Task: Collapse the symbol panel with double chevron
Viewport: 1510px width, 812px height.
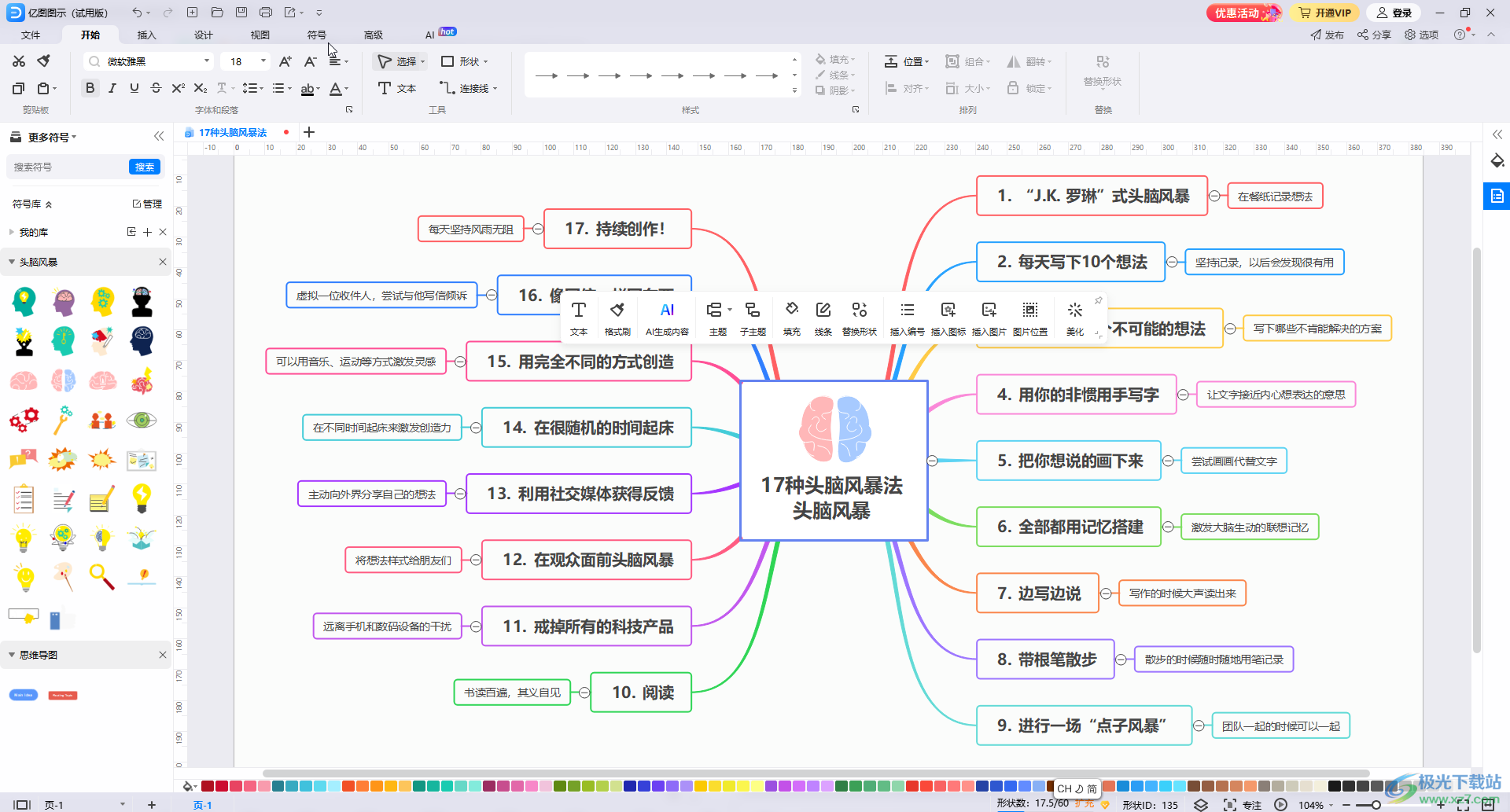Action: [159, 136]
